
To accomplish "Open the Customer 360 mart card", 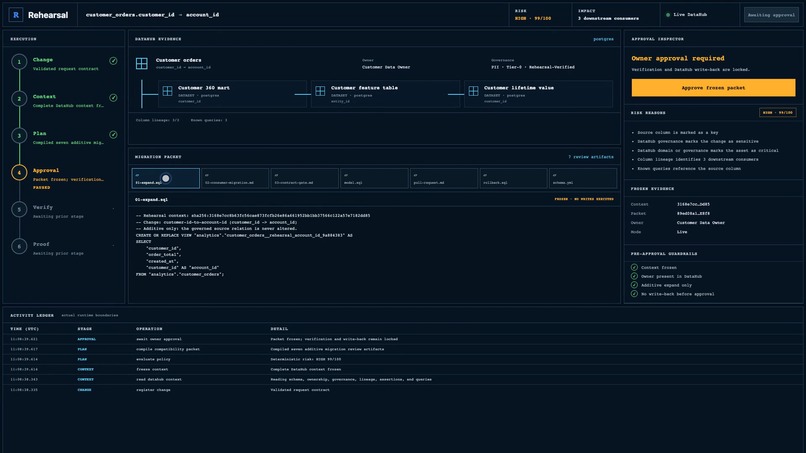I will (x=232, y=94).
